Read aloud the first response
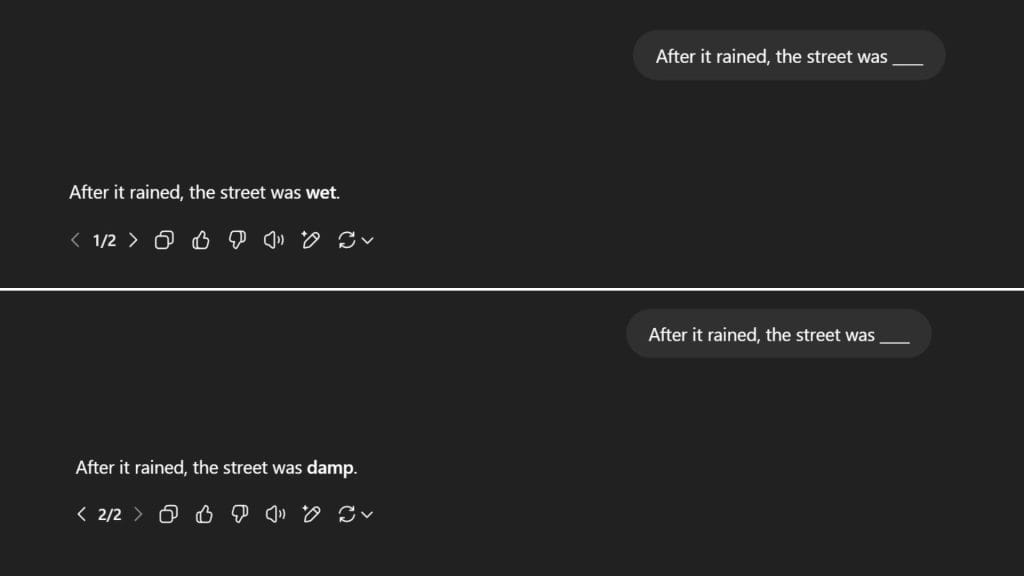The height and width of the screenshot is (576, 1024). pos(273,240)
